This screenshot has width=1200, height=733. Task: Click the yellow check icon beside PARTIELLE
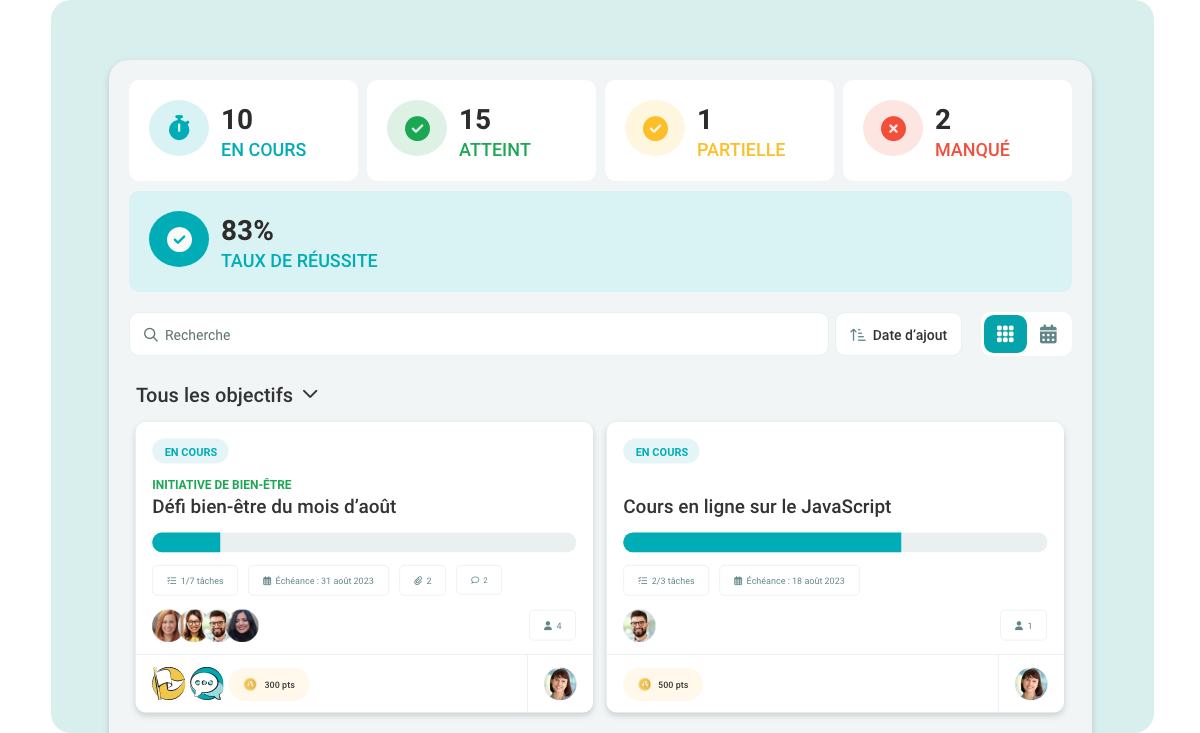pos(654,128)
